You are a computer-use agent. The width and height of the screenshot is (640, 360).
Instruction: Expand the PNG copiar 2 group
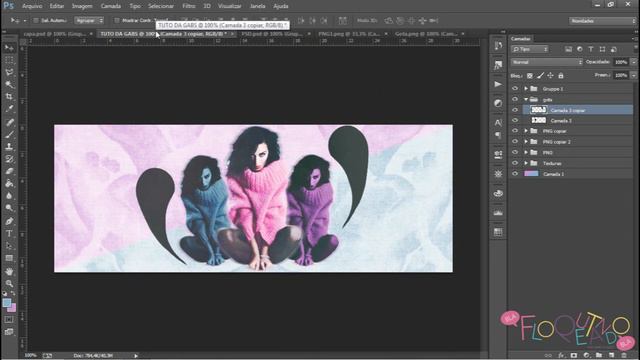pyautogui.click(x=526, y=142)
